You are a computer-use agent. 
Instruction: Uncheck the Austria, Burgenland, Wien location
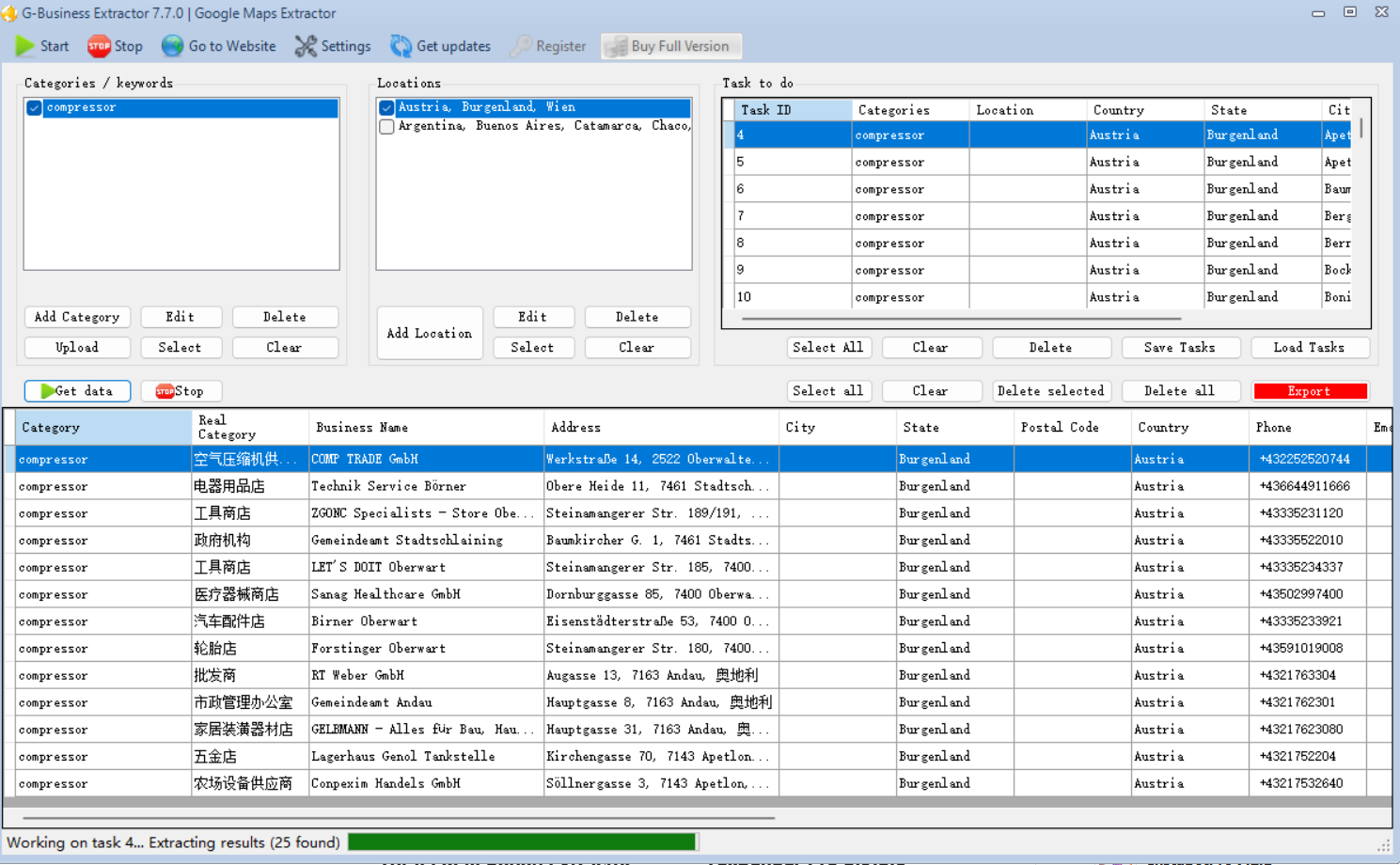coord(386,108)
